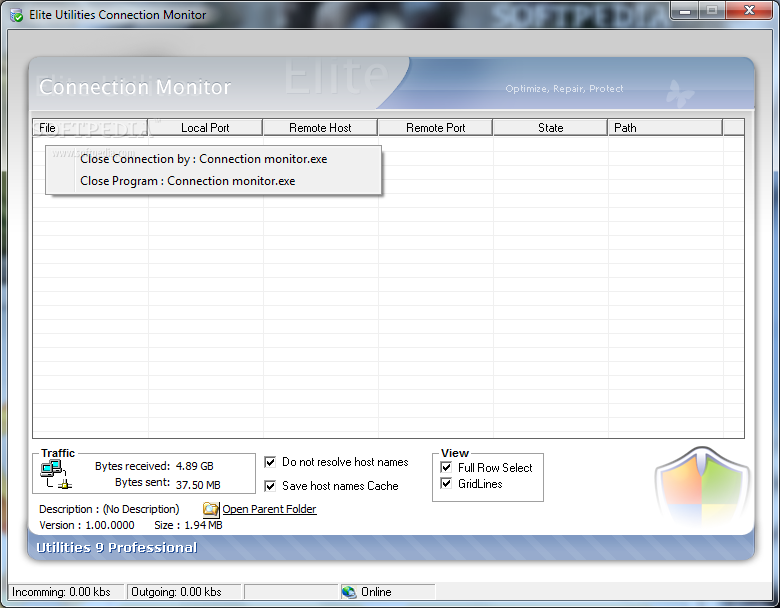780x608 pixels.
Task: Click 'Utilities 9 Professional' footer label
Action: (117, 548)
